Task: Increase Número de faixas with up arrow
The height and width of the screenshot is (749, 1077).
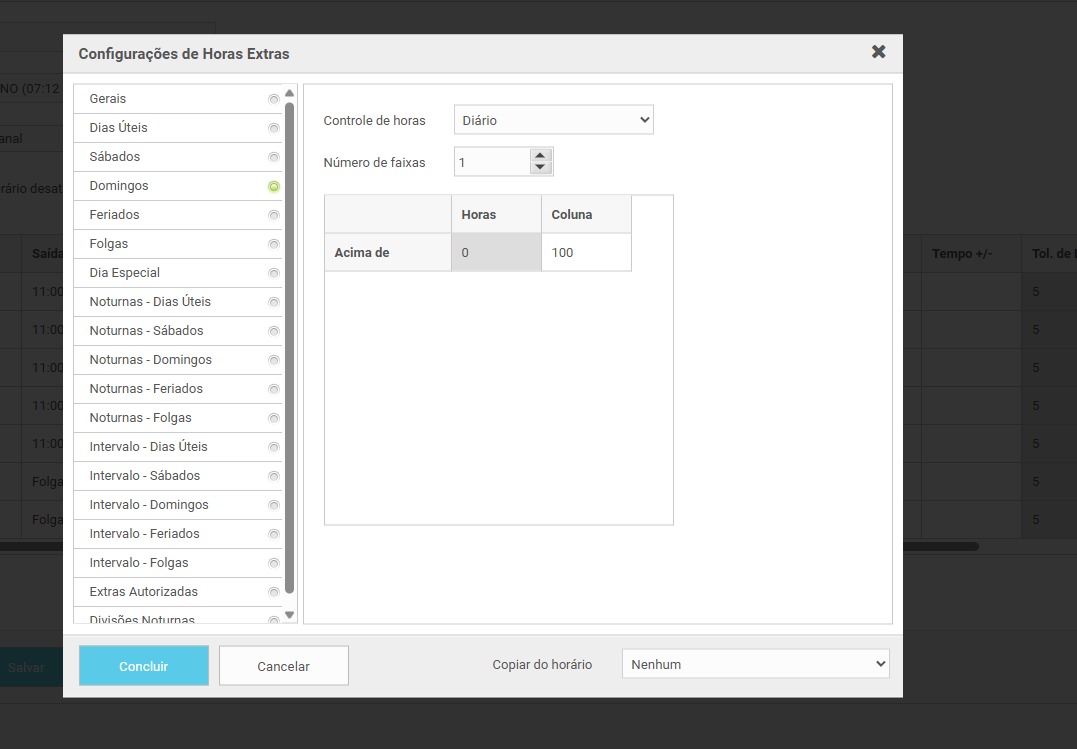Action: (541, 156)
